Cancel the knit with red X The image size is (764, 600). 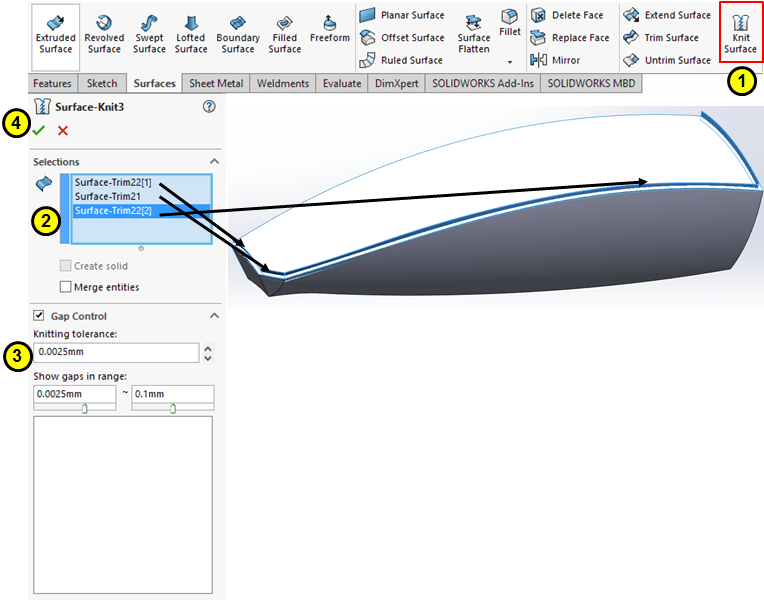(63, 131)
